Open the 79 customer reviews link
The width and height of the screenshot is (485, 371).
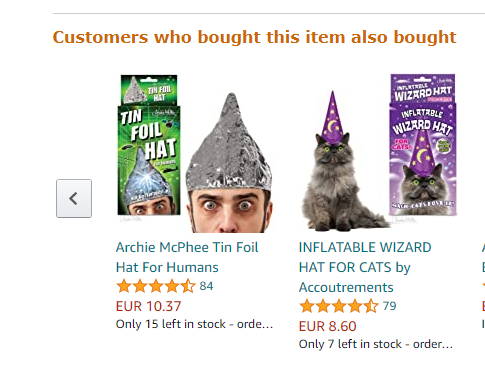pos(389,306)
